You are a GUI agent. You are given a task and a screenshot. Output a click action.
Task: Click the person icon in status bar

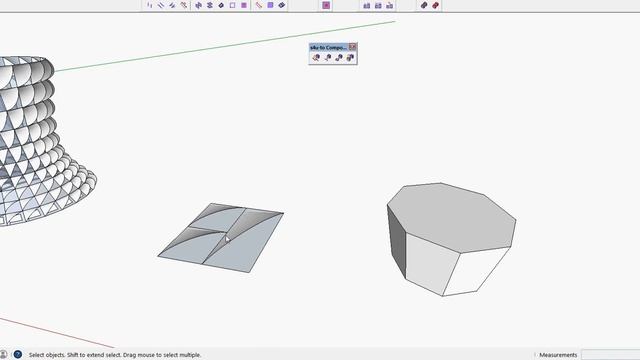pyautogui.click(x=3, y=354)
